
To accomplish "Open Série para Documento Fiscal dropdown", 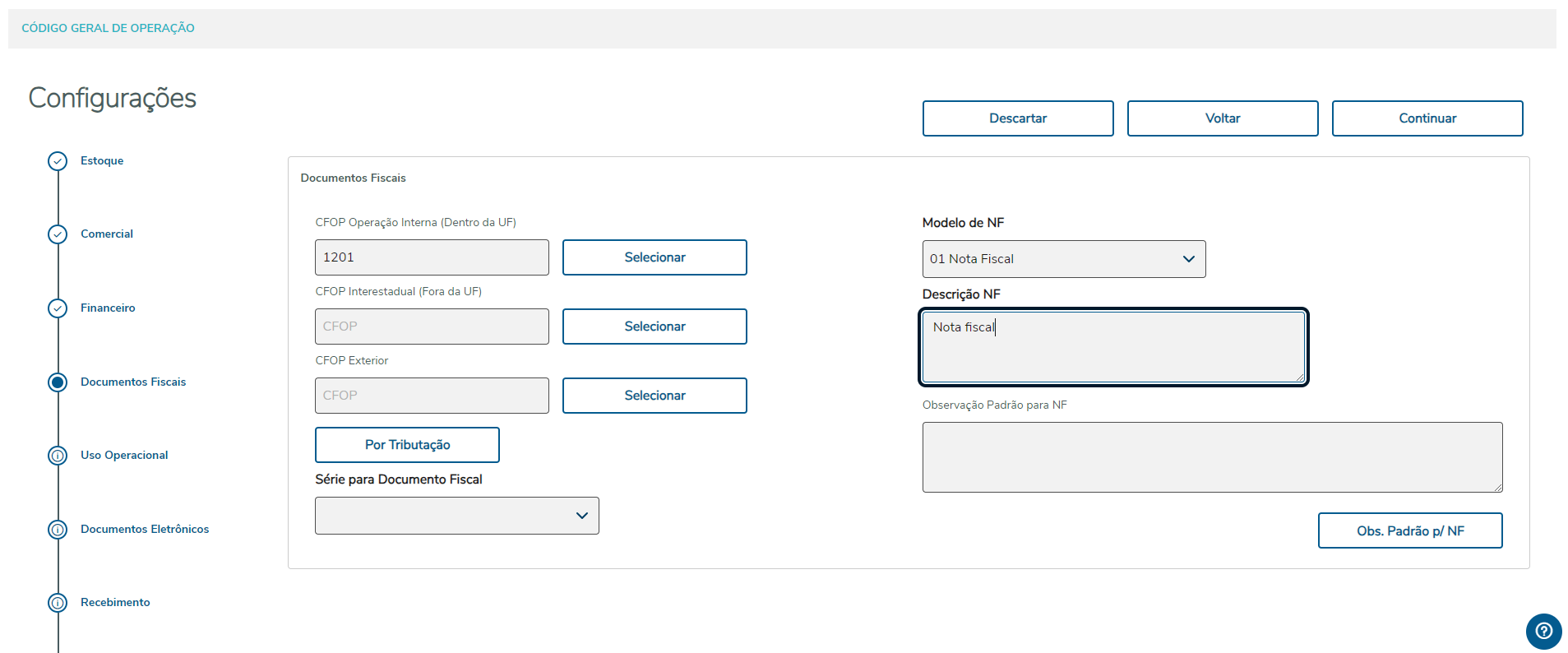I will pyautogui.click(x=456, y=516).
